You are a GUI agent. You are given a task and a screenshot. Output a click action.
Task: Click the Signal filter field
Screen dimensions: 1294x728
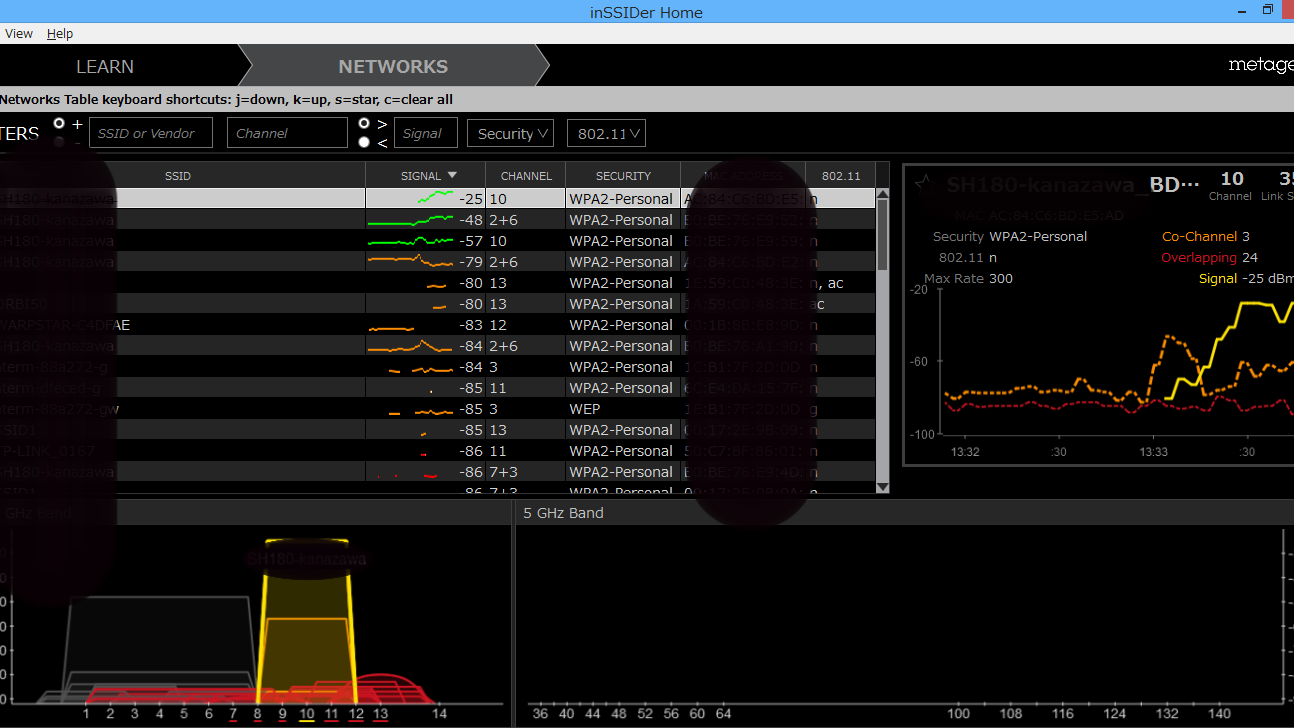[425, 133]
